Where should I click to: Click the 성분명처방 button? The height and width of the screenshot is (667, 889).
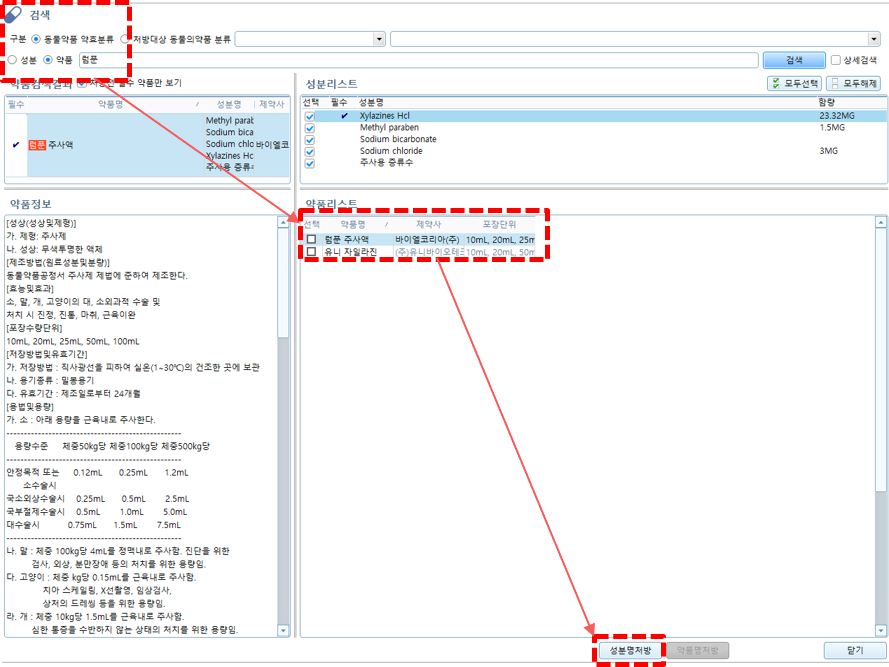point(630,650)
